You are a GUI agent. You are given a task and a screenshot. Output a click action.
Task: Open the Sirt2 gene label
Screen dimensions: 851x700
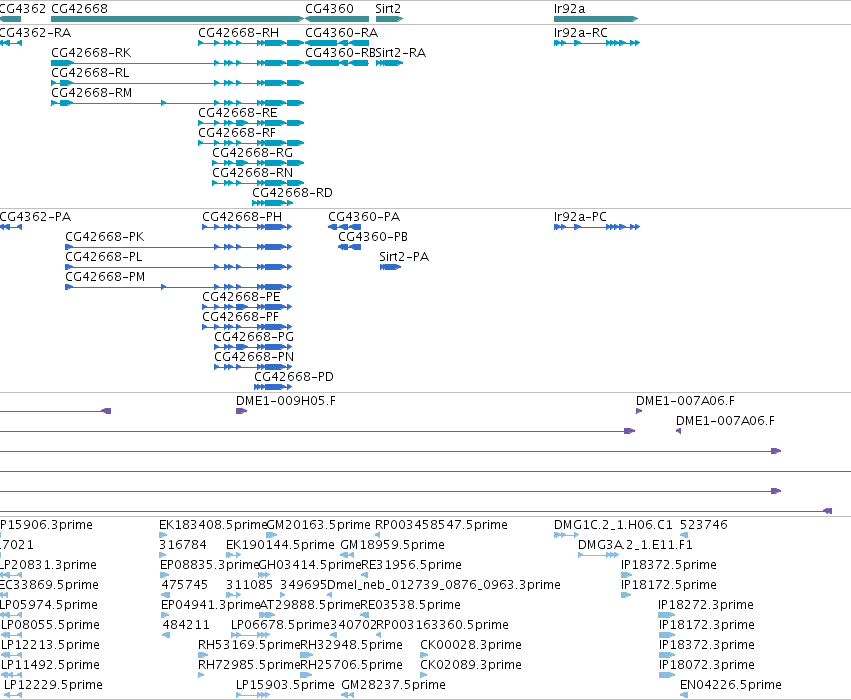[388, 9]
